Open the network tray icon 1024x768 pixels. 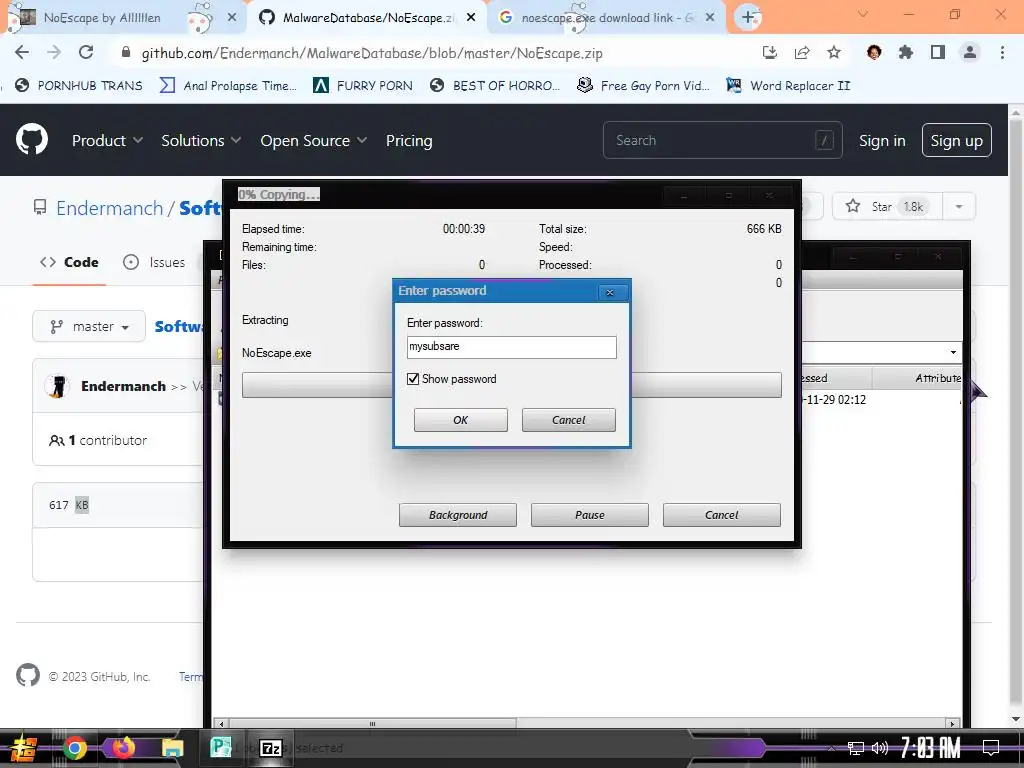(855, 748)
